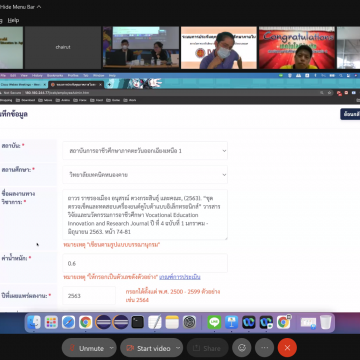Select the Congratulations background participant video
Image resolution: width=360 pixels, height=360 pixels.
[x=297, y=48]
